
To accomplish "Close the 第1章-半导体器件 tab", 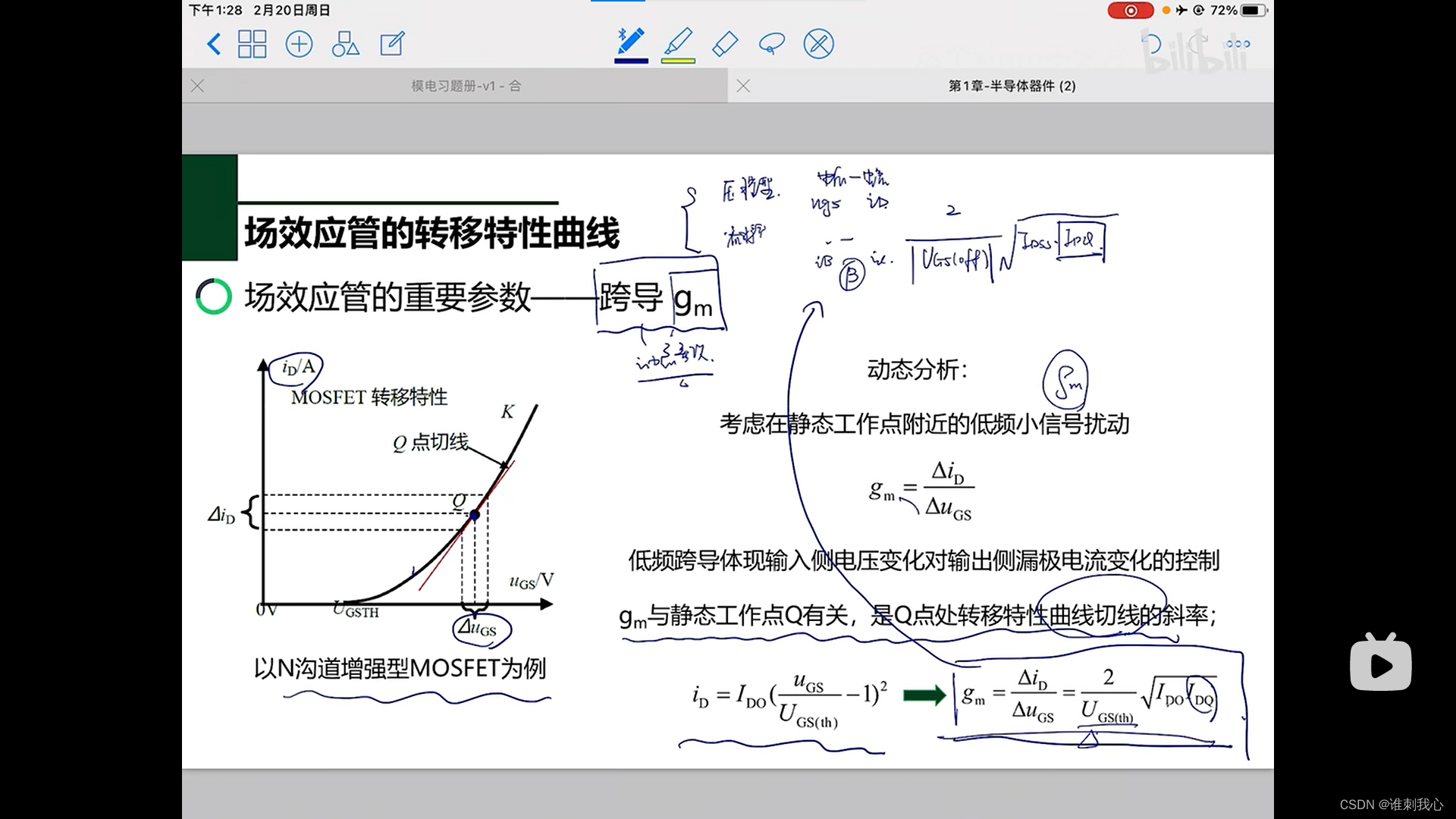I will (743, 86).
